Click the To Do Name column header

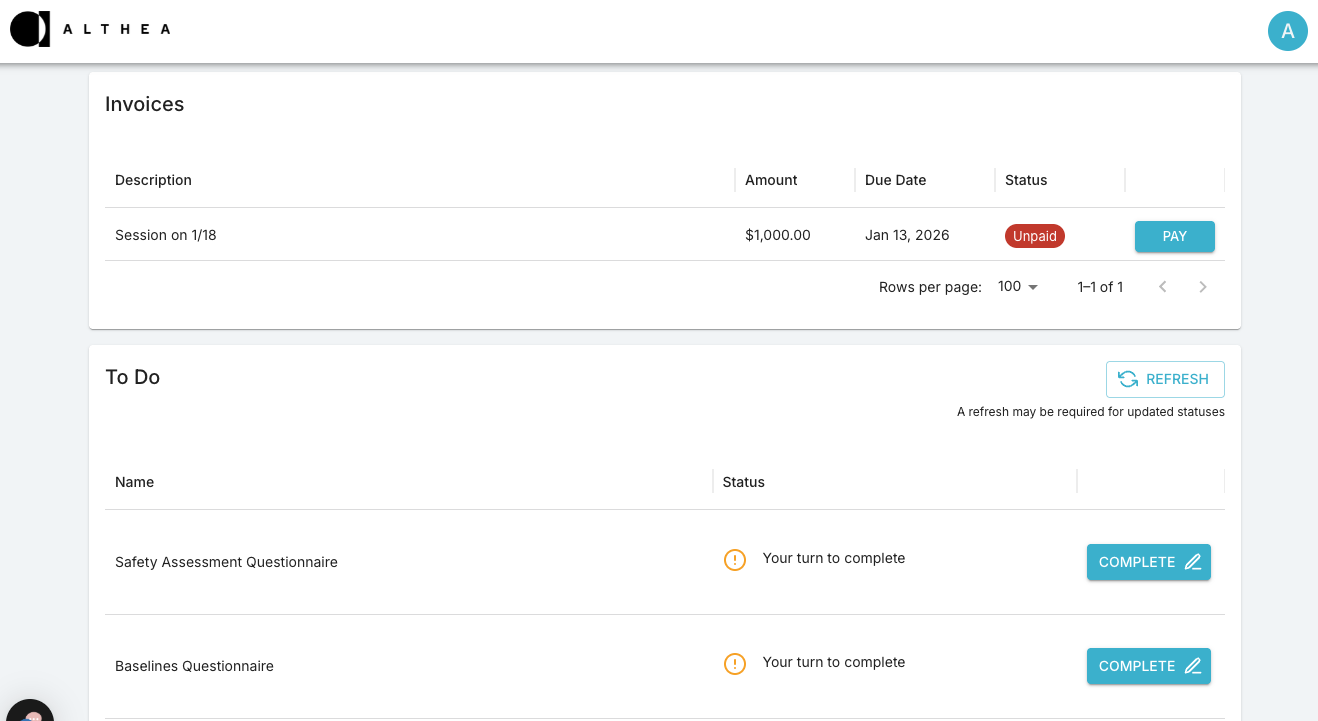(134, 482)
